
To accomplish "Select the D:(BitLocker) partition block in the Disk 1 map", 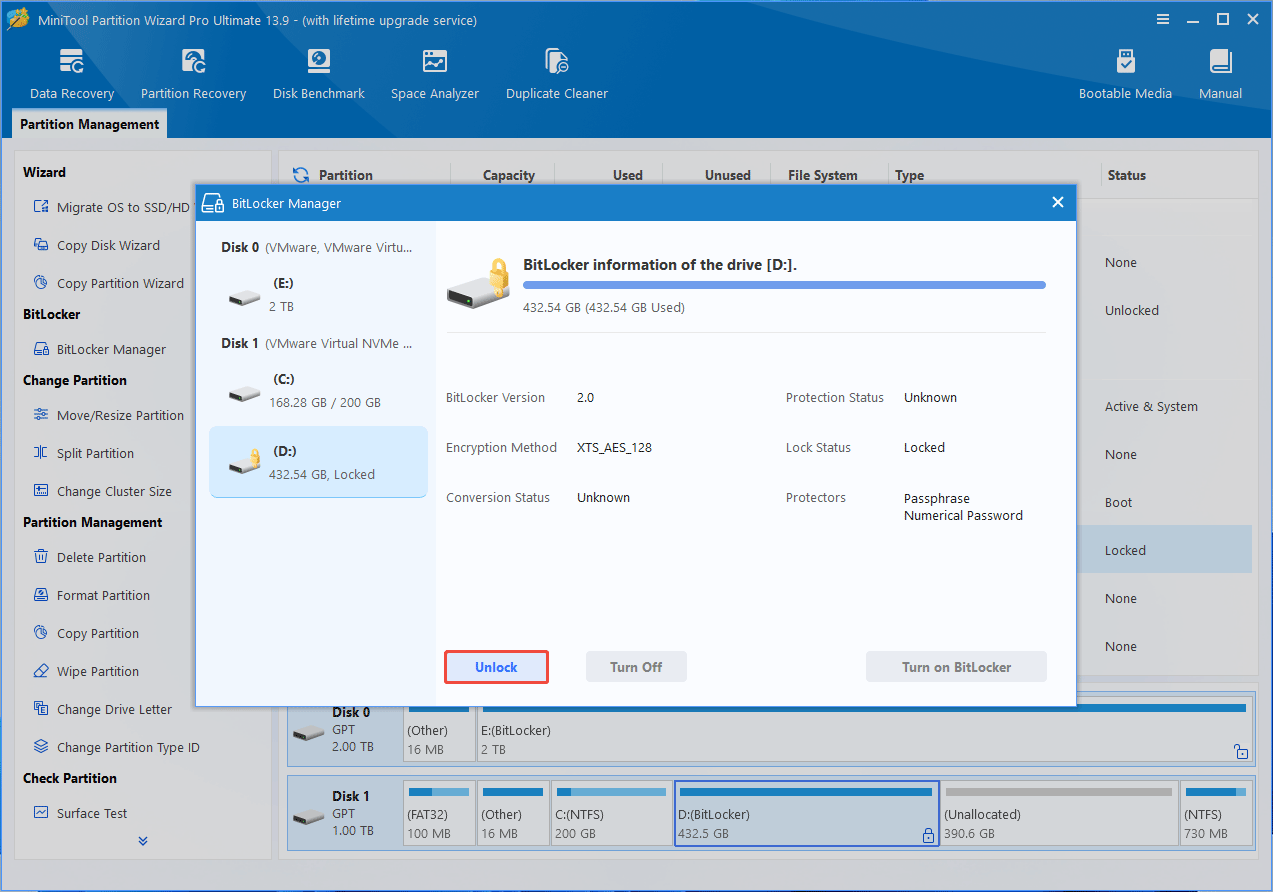I will click(806, 814).
